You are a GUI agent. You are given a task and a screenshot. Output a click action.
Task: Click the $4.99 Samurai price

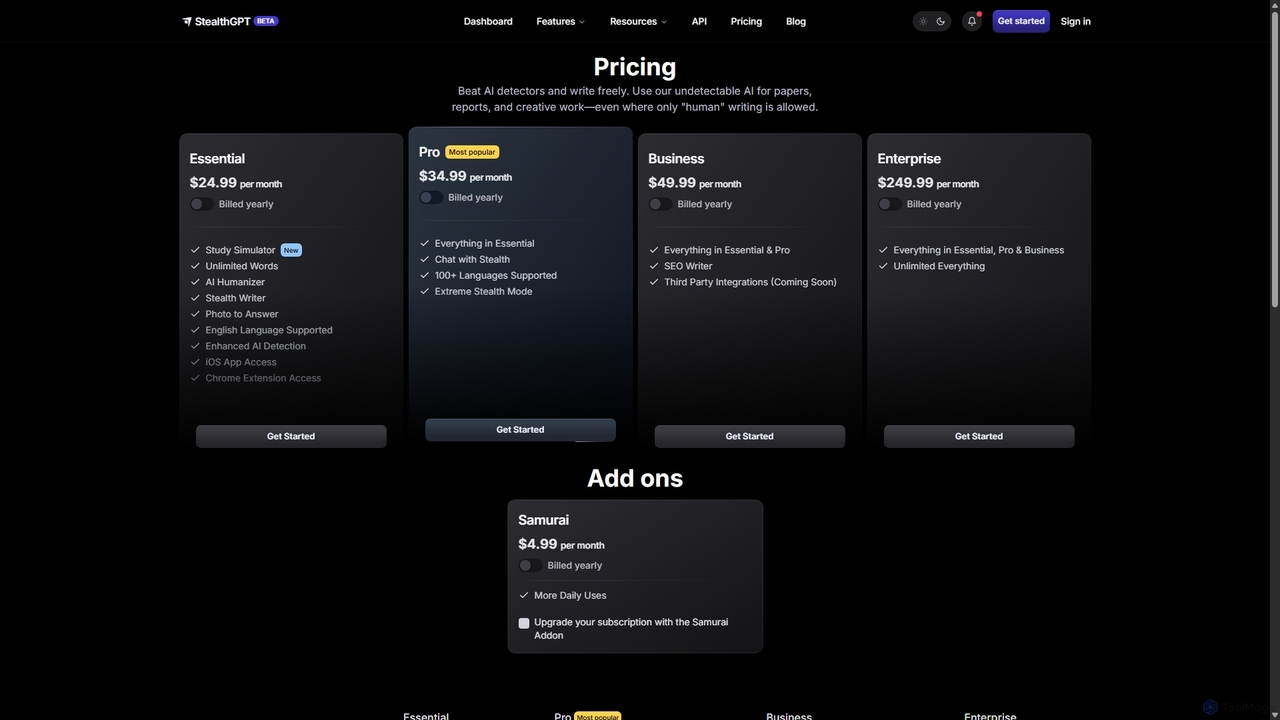(538, 544)
